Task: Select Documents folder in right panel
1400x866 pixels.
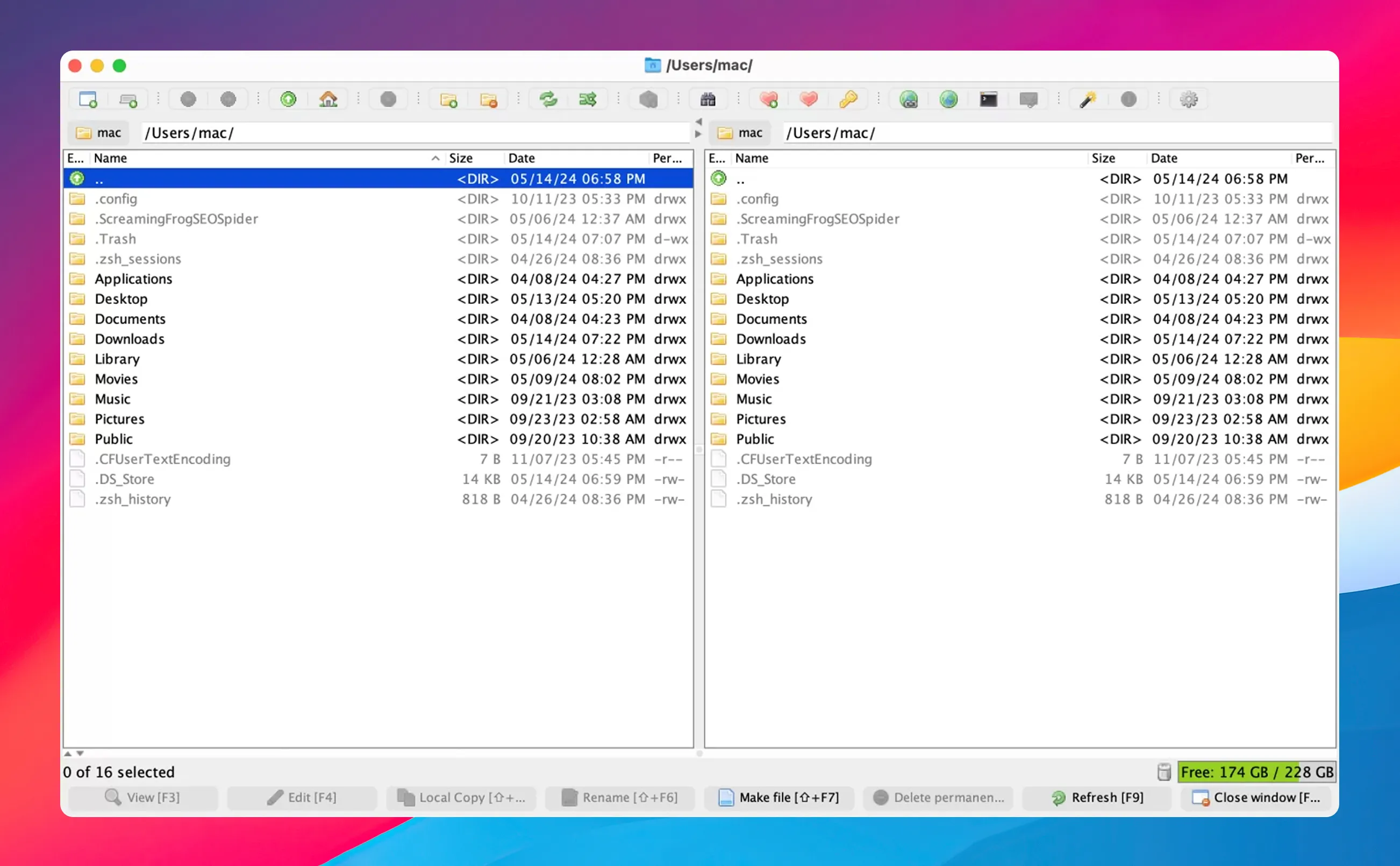Action: coord(1020,319)
